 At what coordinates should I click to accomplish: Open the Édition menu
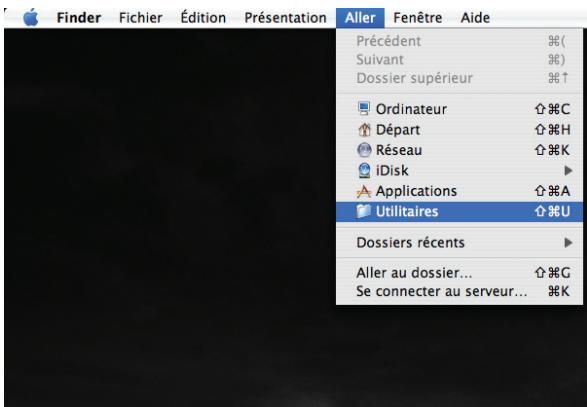(203, 17)
